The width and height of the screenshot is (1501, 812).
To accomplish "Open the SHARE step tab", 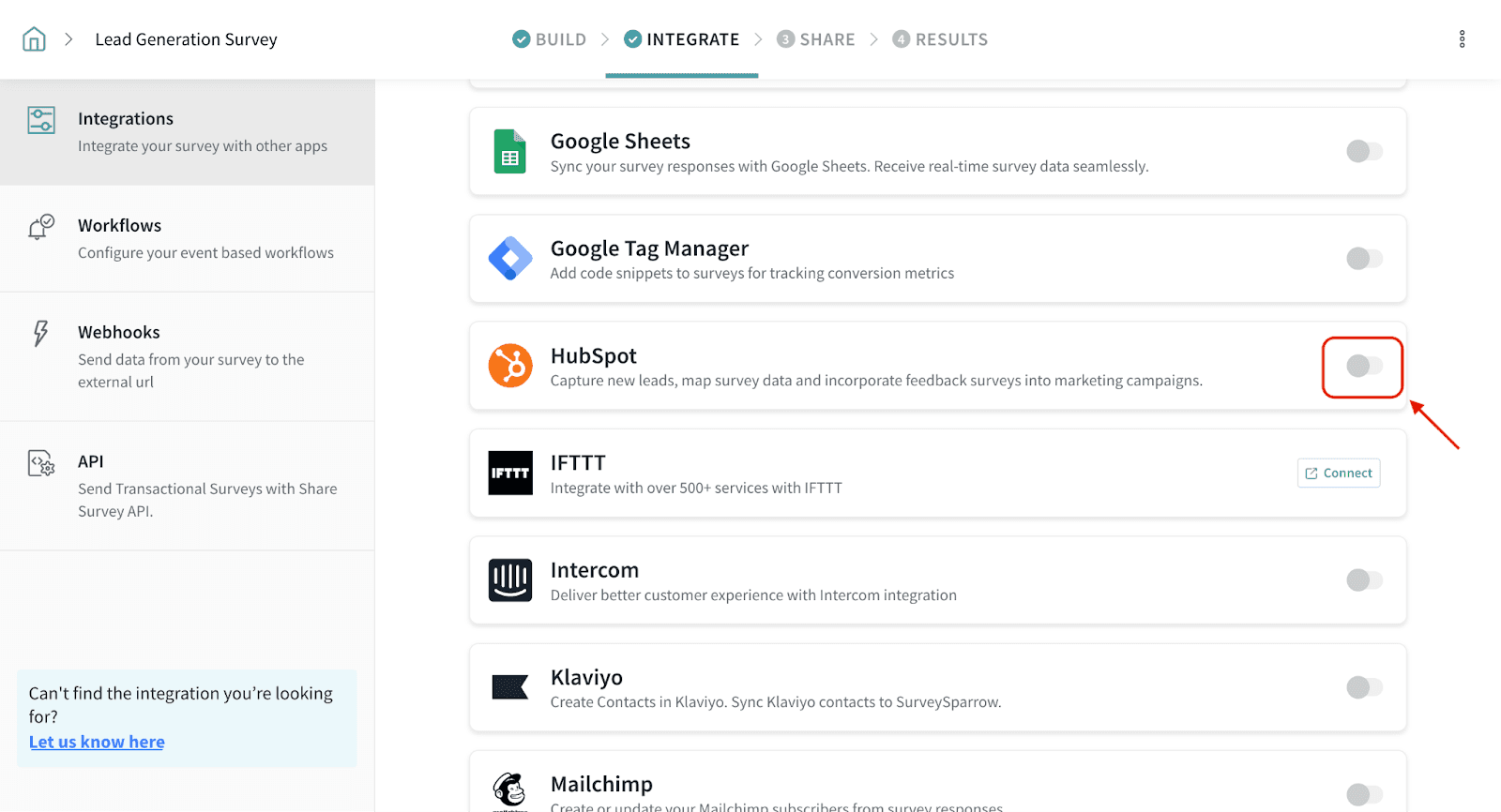I will [x=816, y=39].
